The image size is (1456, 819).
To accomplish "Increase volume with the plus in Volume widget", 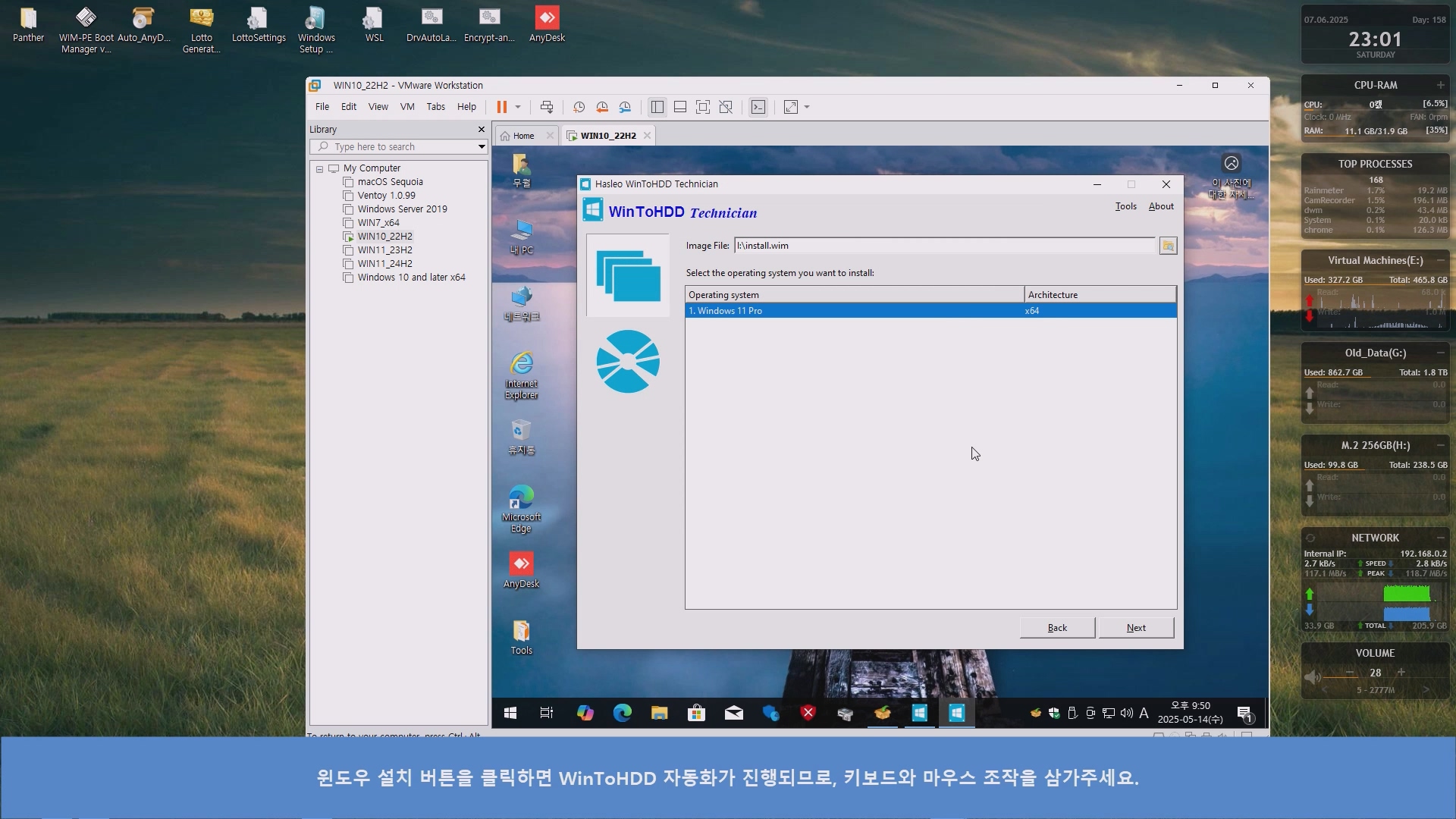I will point(1401,672).
